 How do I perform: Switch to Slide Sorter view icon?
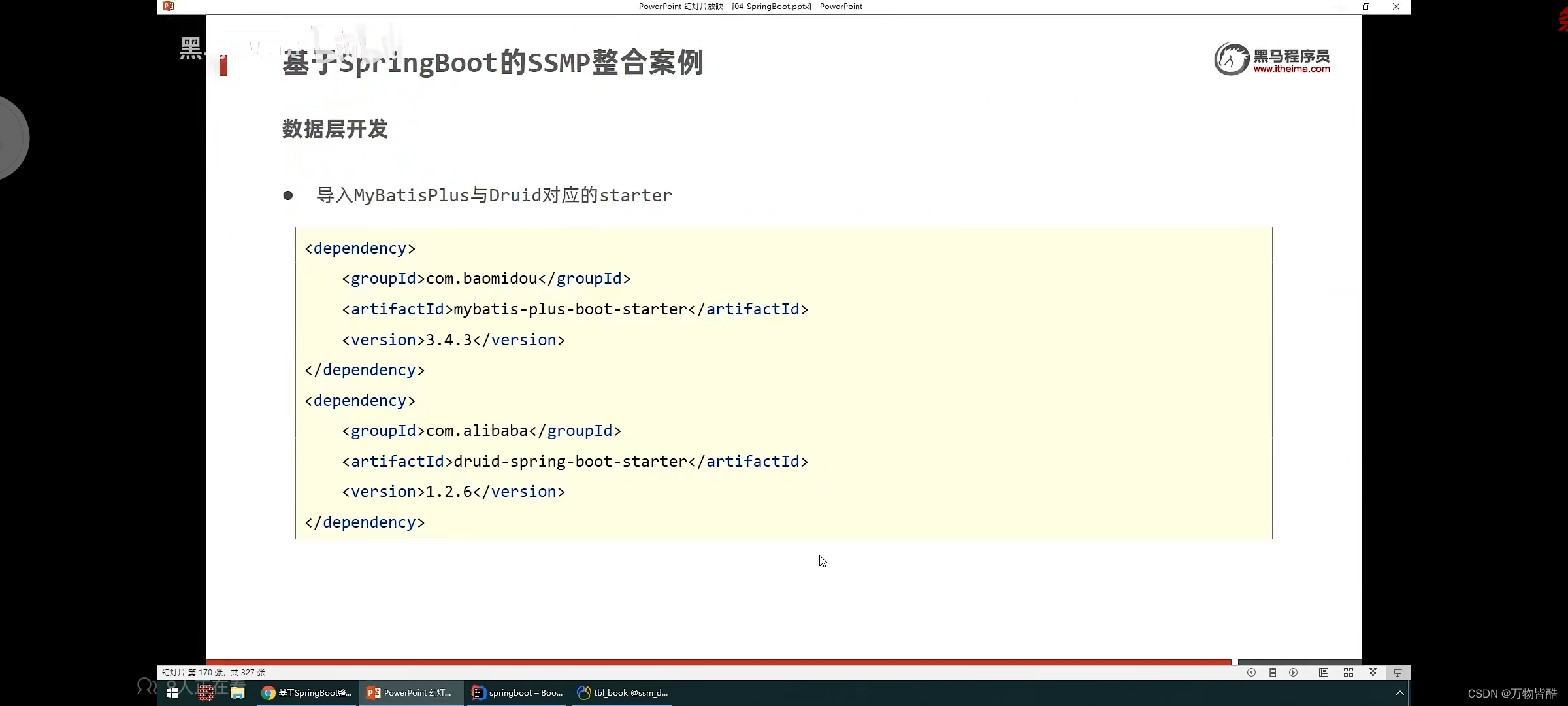pos(1348,672)
